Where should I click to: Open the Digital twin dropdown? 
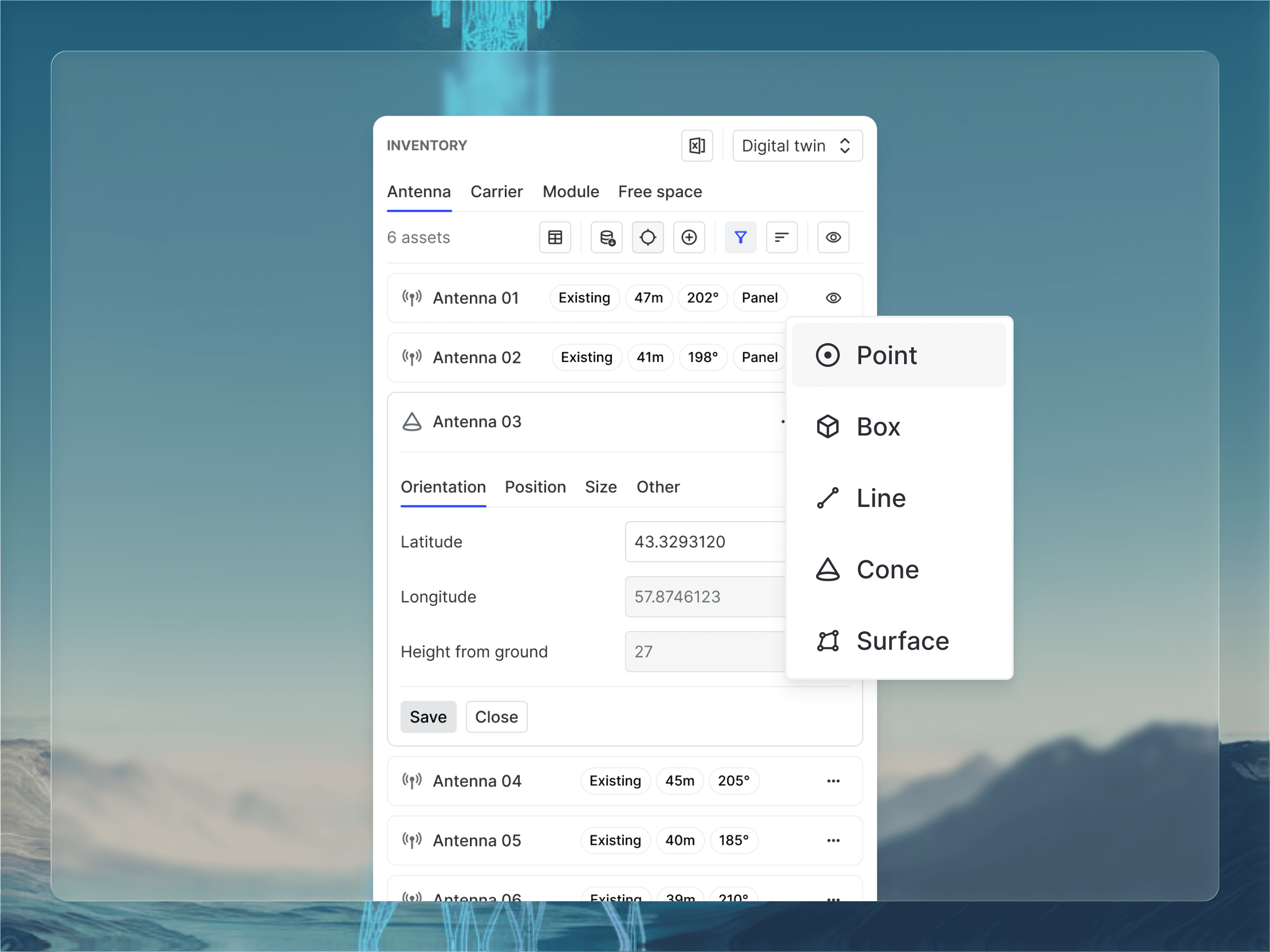797,146
